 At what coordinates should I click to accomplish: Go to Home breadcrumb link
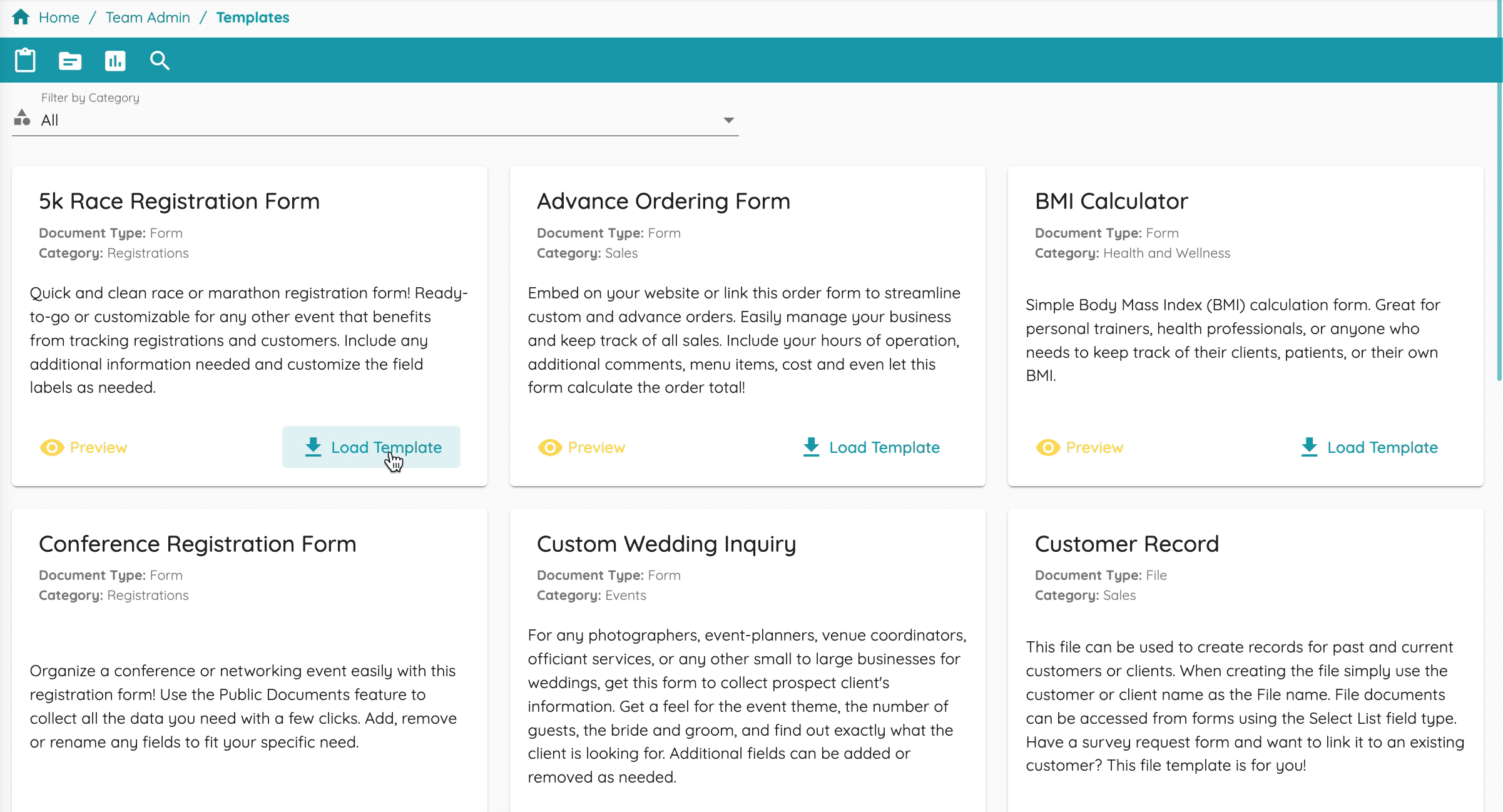59,18
